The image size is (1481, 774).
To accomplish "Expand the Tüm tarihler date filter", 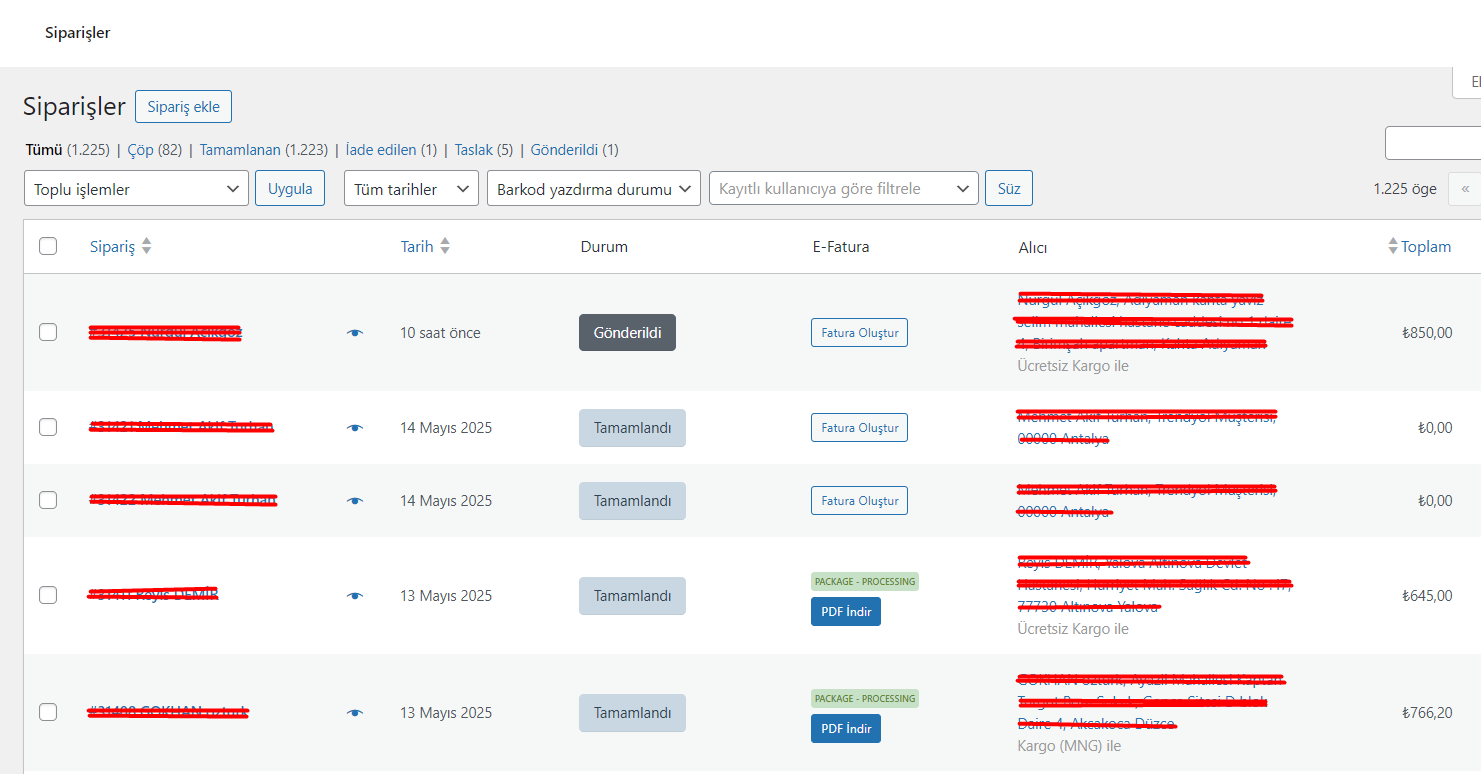I will point(411,188).
